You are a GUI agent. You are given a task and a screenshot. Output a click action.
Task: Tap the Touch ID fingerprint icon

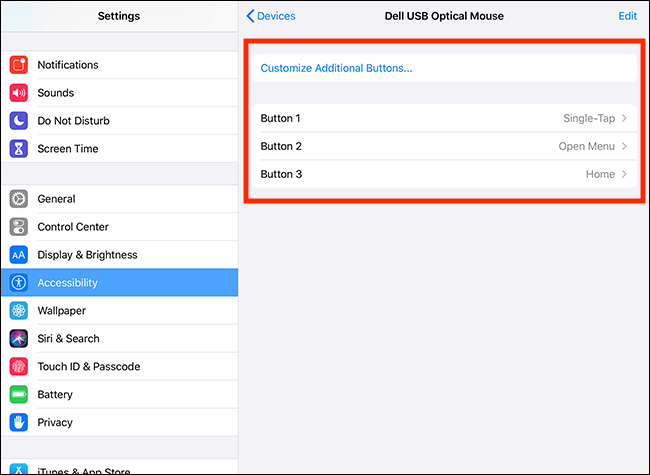coord(19,366)
